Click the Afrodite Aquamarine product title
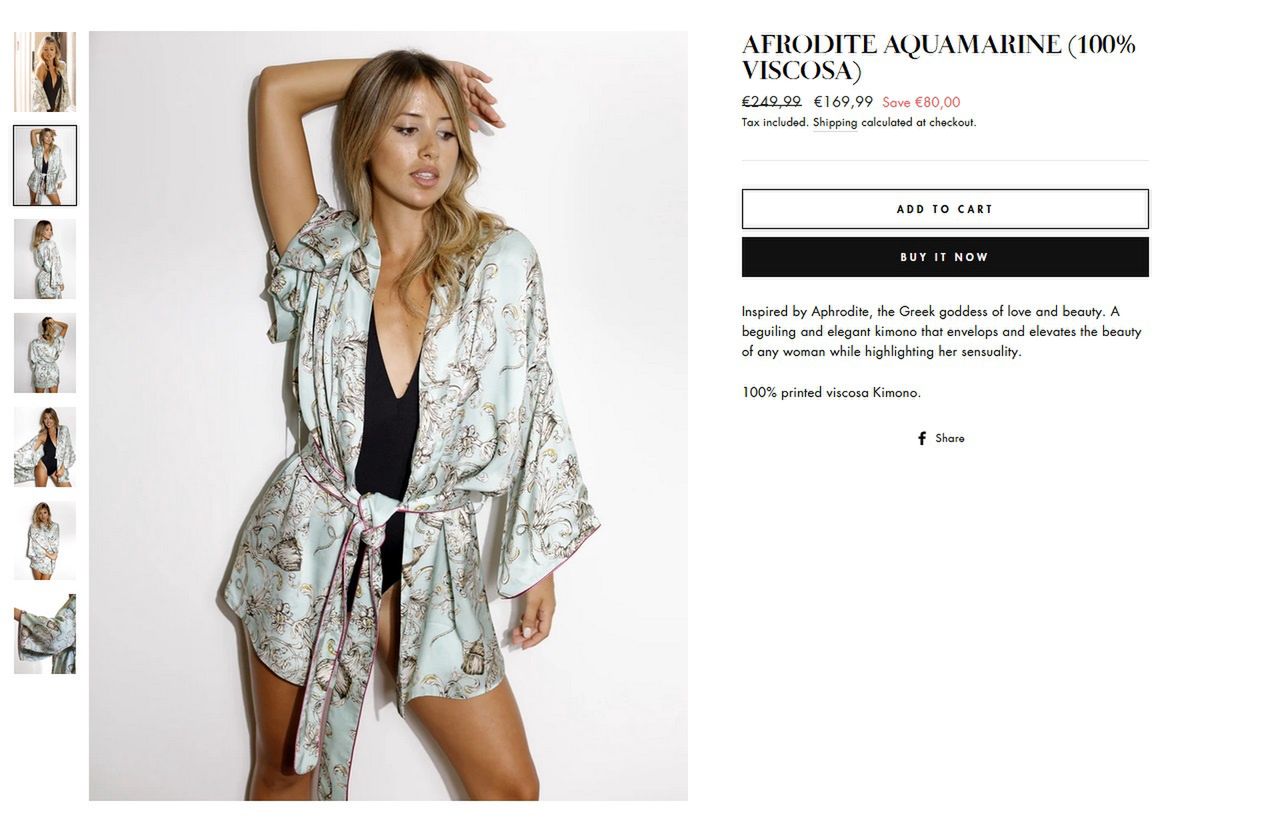Viewport: 1271px width, 820px height. 939,58
